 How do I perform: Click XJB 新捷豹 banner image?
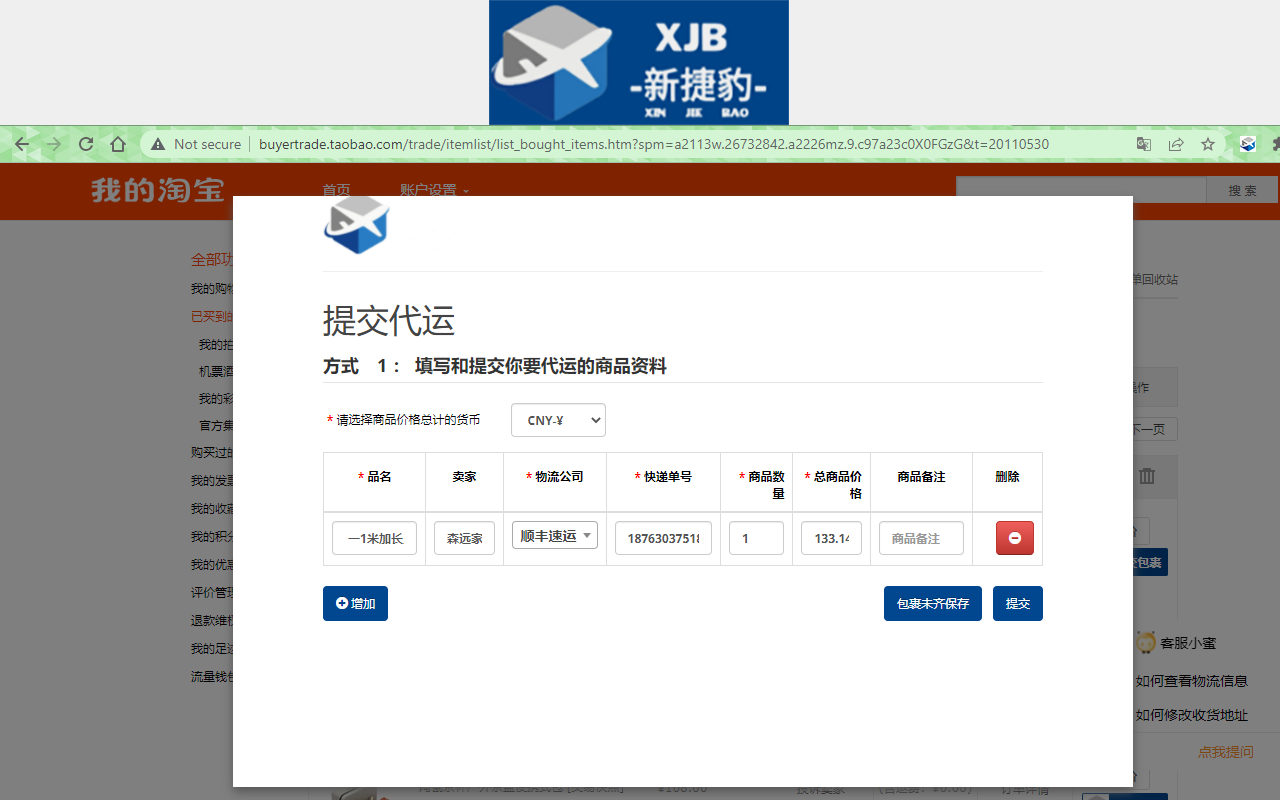(639, 62)
